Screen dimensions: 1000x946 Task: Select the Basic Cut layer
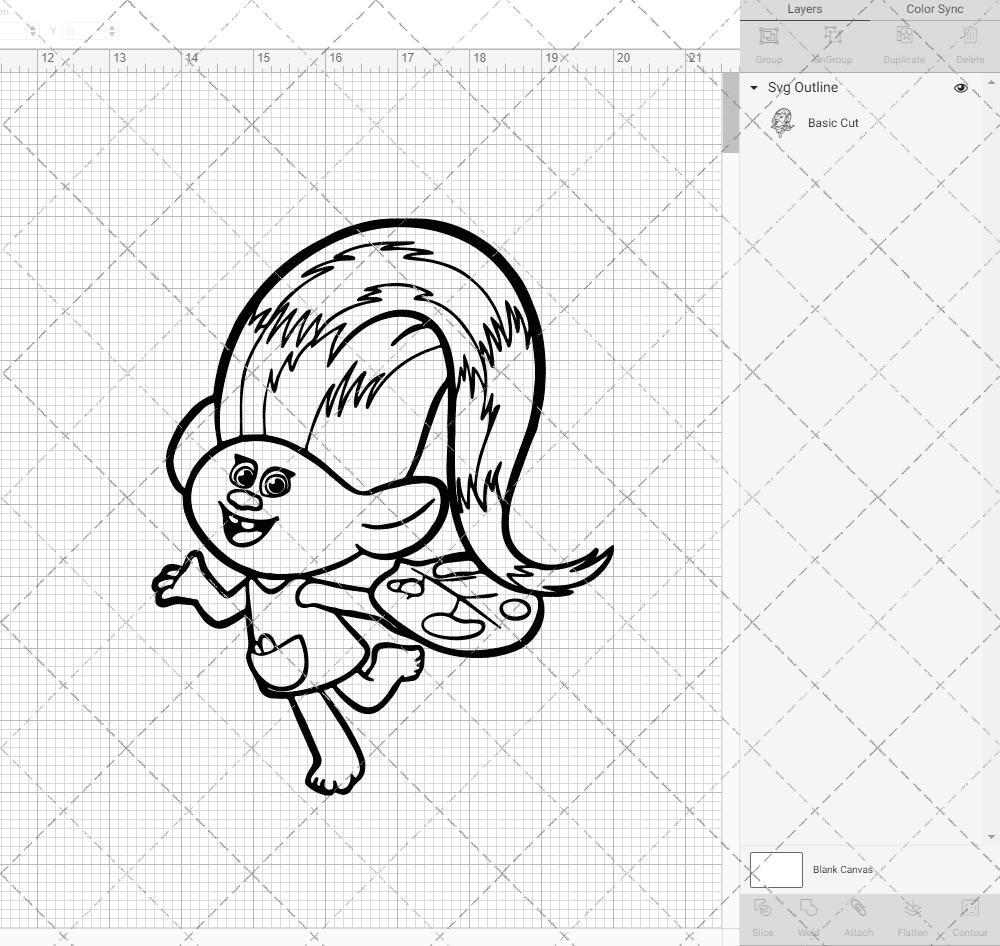tap(834, 123)
